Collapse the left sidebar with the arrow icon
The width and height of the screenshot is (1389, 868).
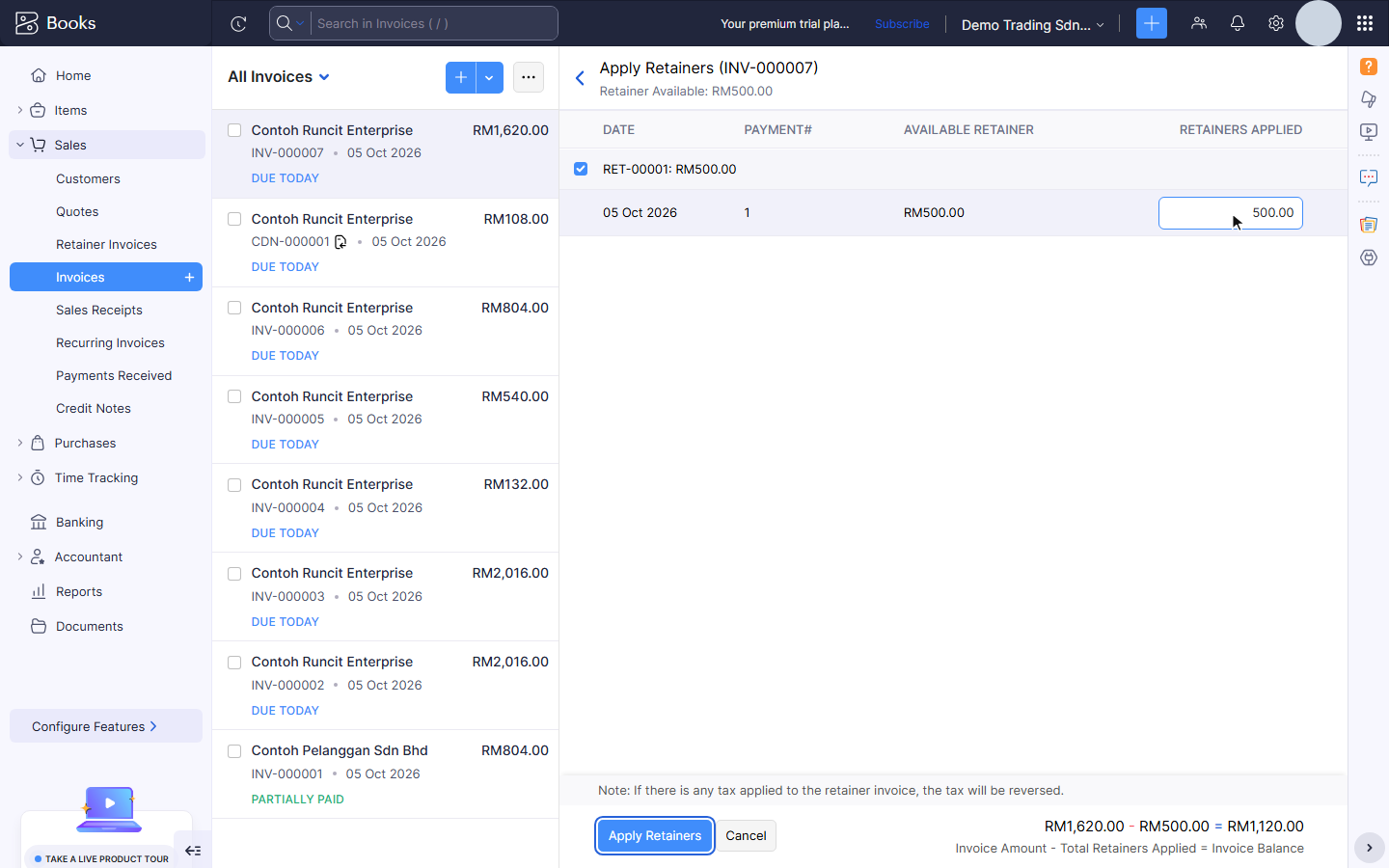[x=193, y=851]
